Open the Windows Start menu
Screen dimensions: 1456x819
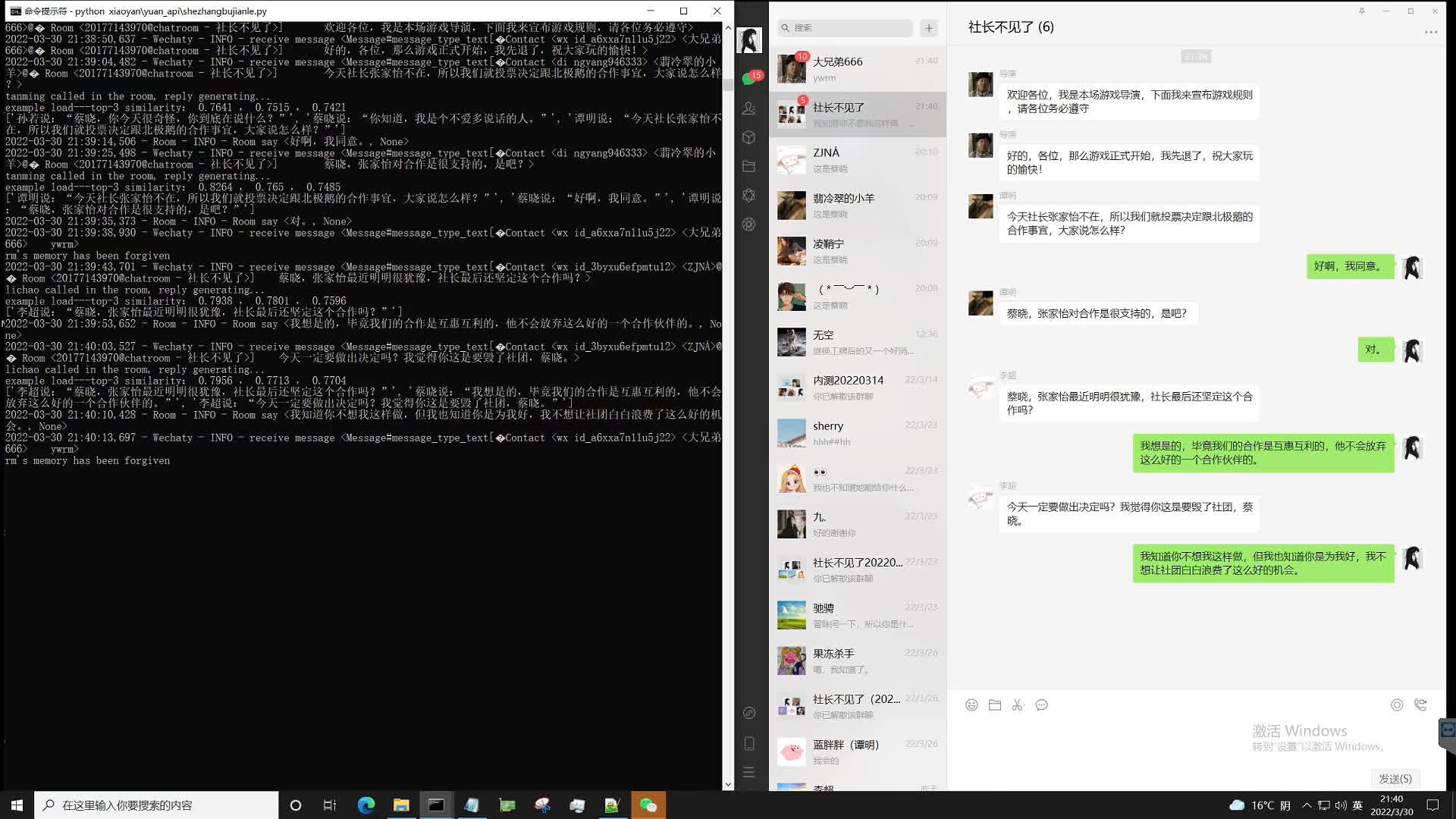[x=17, y=805]
